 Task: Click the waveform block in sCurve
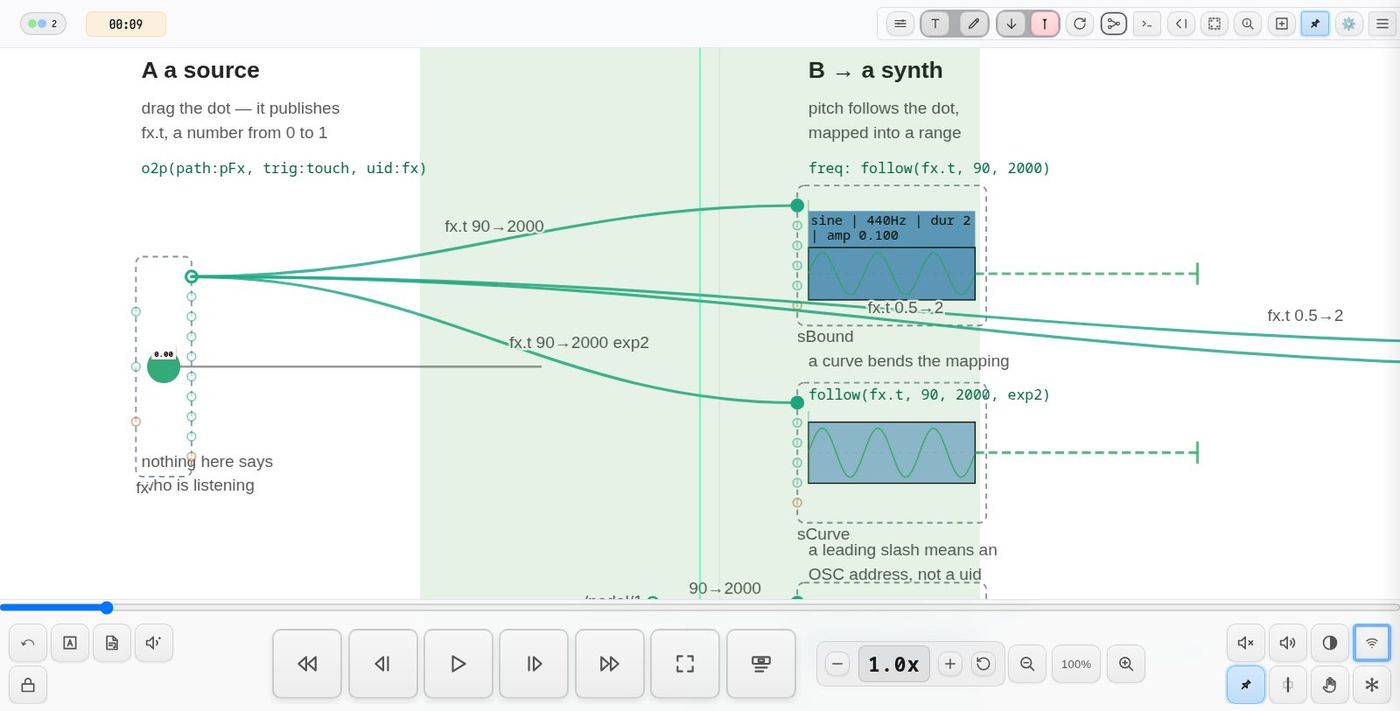[x=891, y=452]
